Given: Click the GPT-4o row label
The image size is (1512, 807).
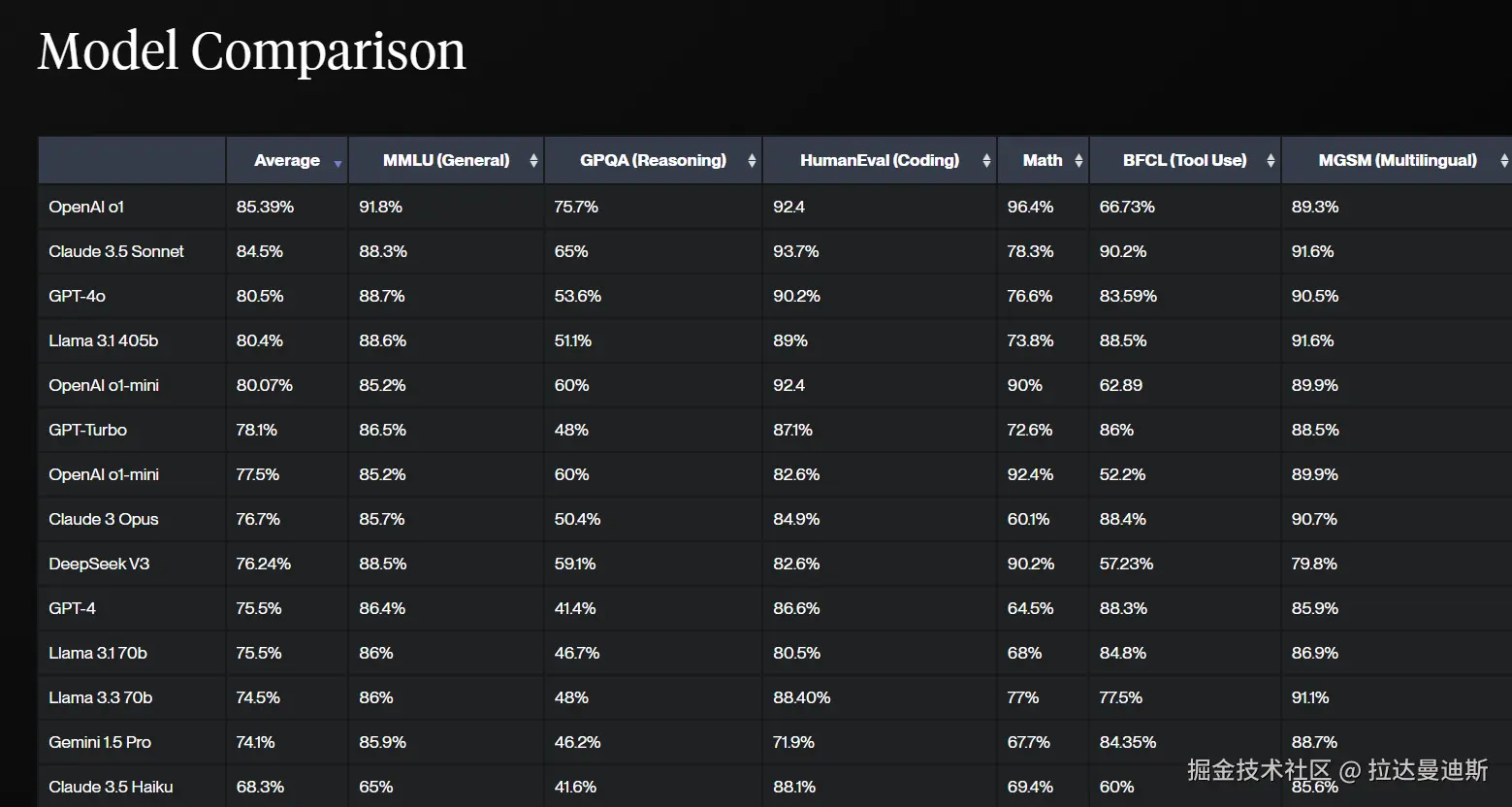Looking at the screenshot, I should [x=77, y=296].
